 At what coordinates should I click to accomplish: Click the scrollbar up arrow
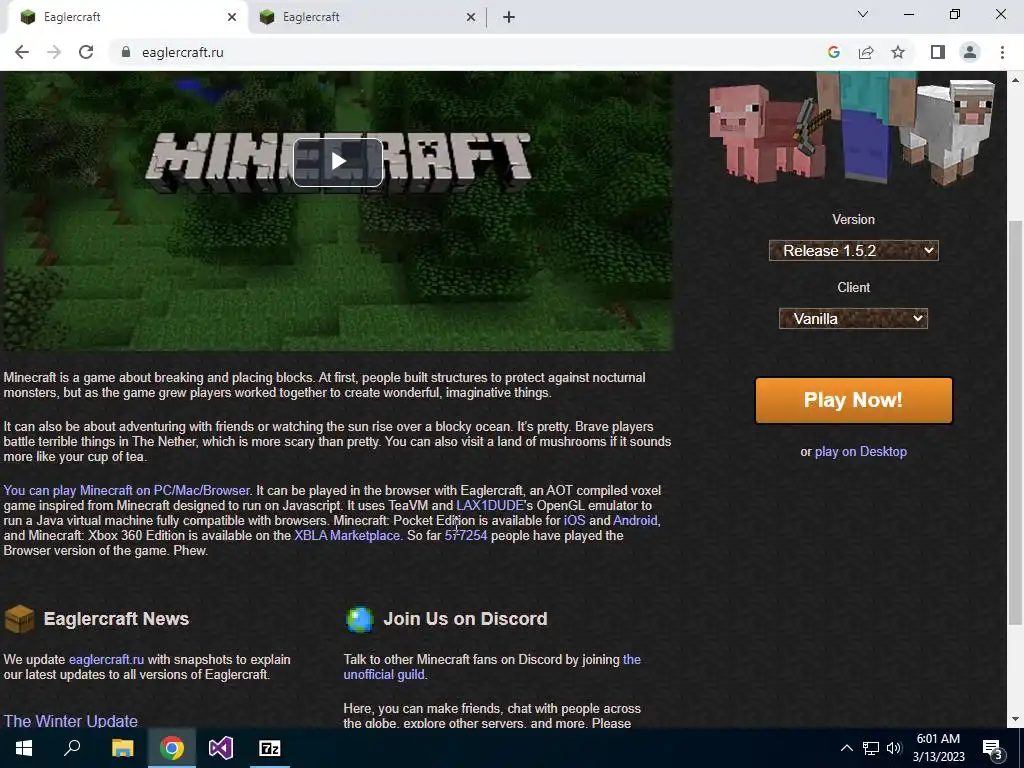[1015, 79]
